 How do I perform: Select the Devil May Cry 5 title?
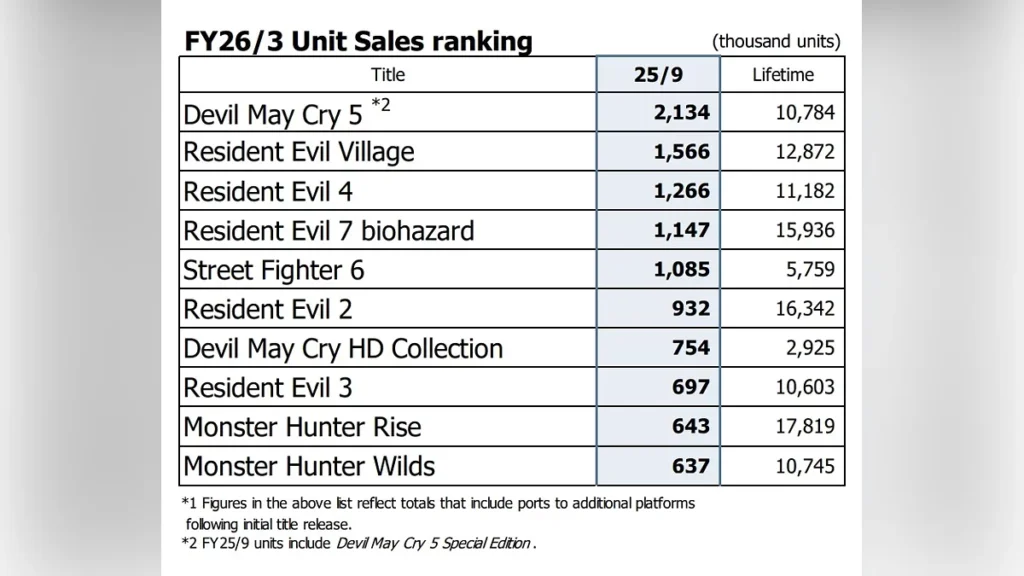coord(273,114)
